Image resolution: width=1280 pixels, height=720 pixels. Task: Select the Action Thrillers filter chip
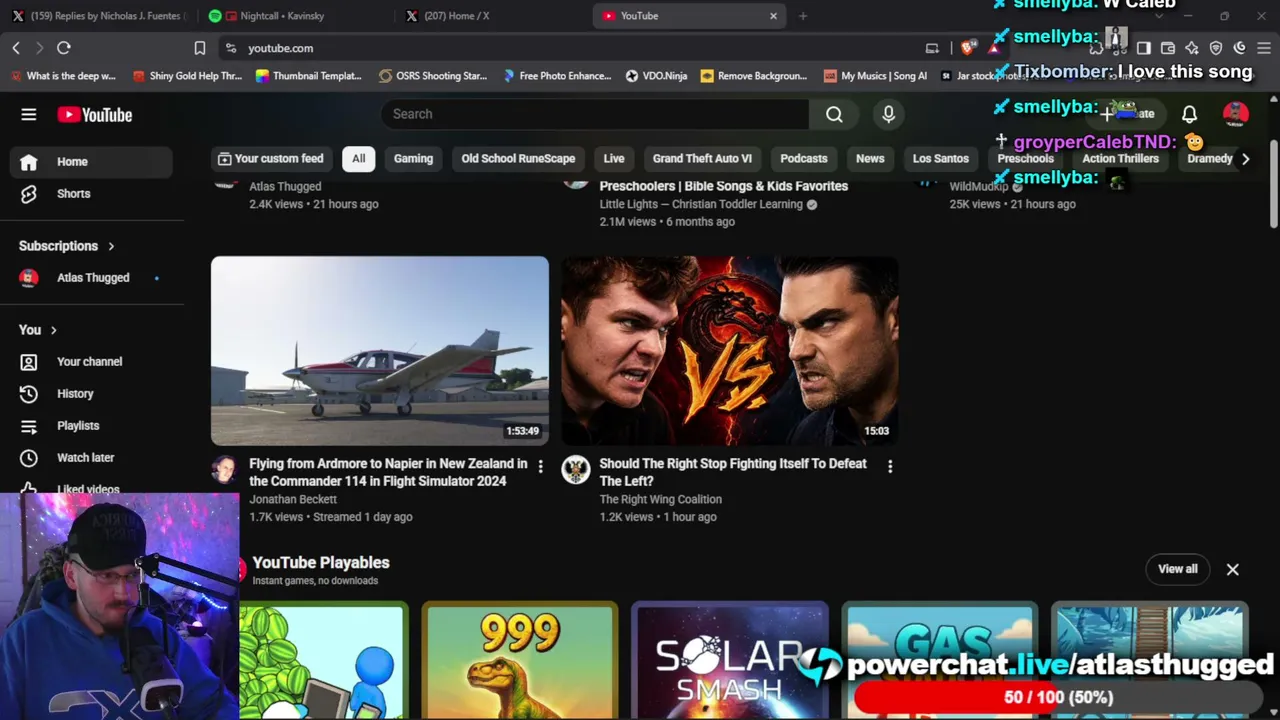coord(1120,159)
